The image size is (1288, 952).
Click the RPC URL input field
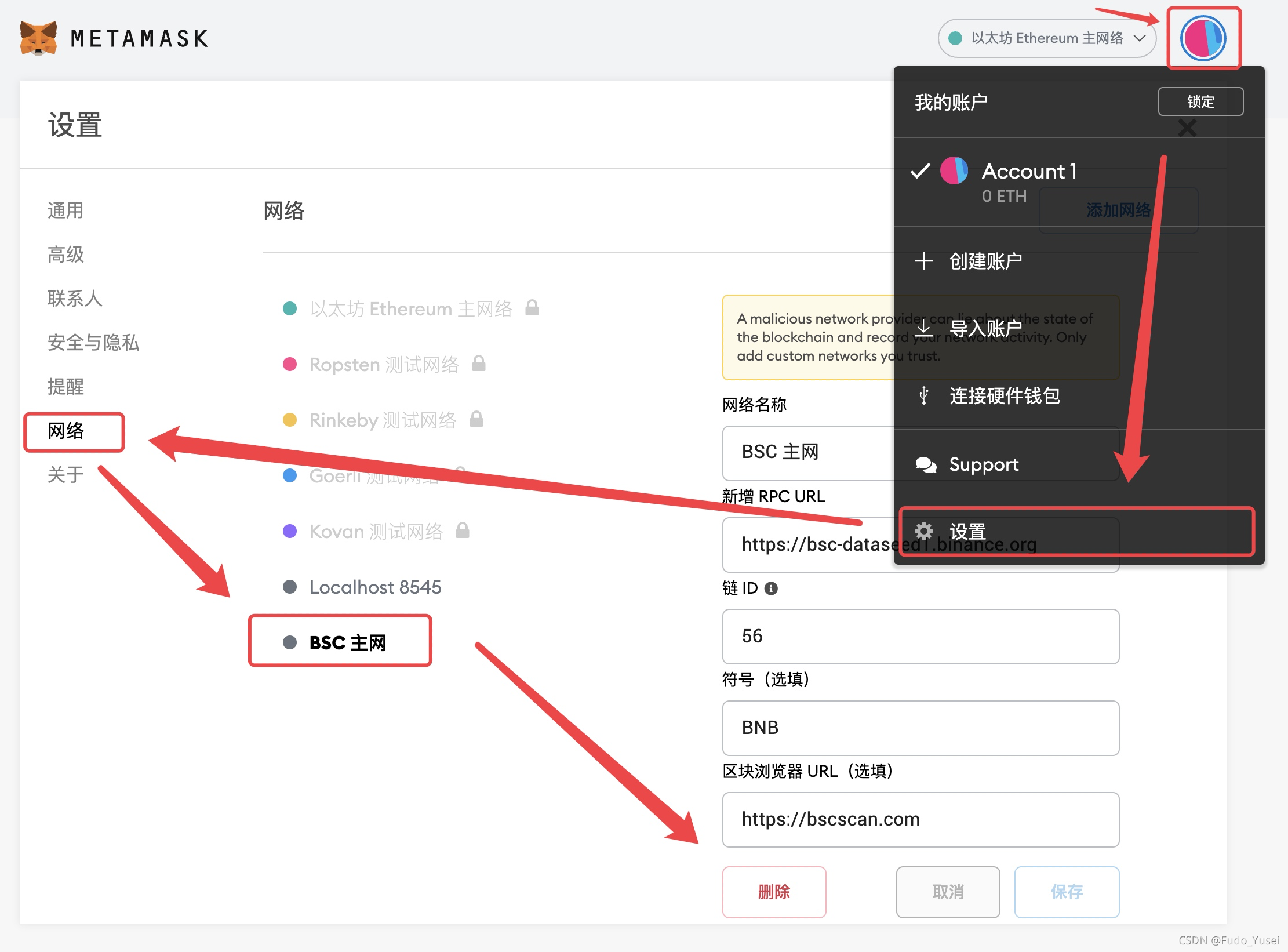click(920, 544)
